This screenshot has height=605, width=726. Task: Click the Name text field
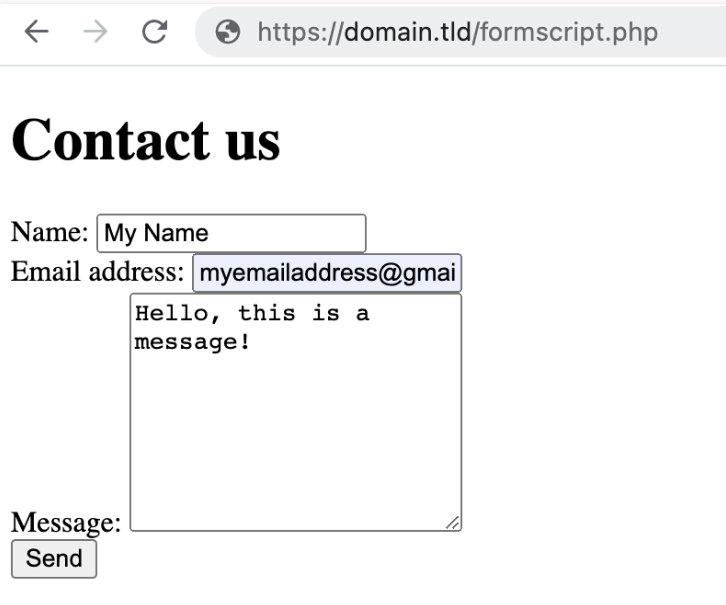(x=231, y=234)
